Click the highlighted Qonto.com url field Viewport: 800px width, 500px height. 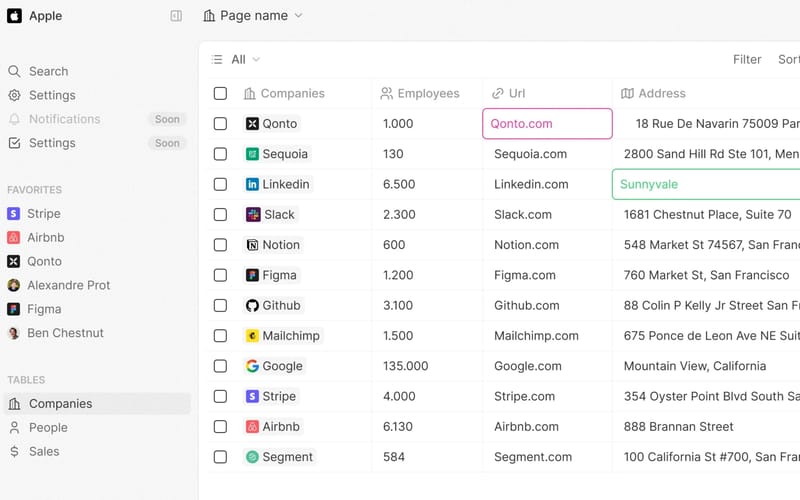[547, 123]
